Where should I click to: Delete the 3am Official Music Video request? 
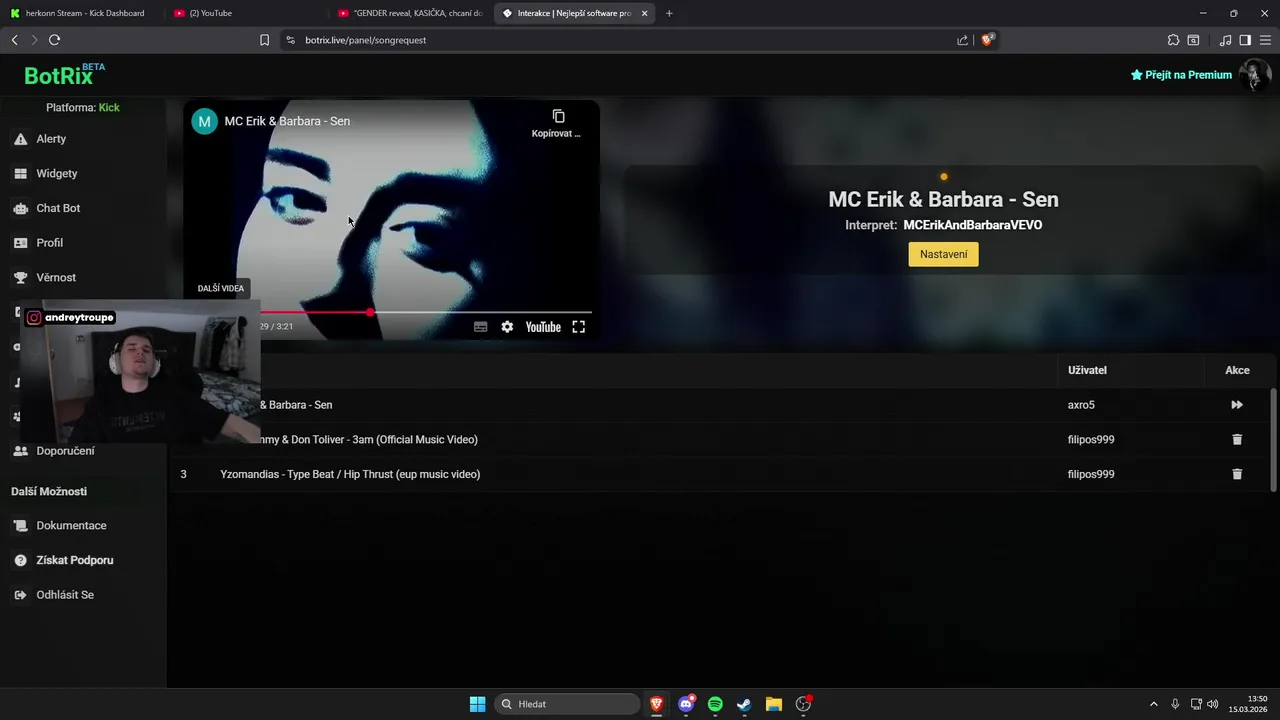pyautogui.click(x=1237, y=439)
